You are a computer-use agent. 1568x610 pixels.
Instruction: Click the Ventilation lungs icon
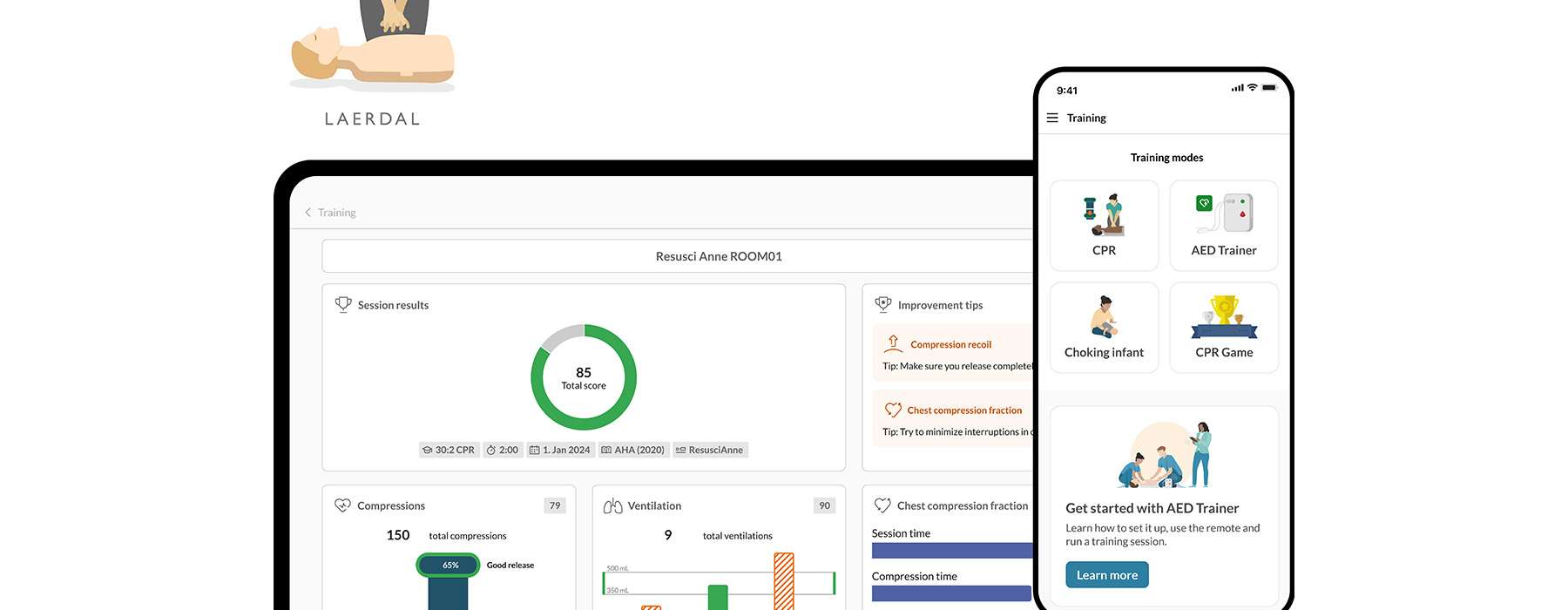612,505
